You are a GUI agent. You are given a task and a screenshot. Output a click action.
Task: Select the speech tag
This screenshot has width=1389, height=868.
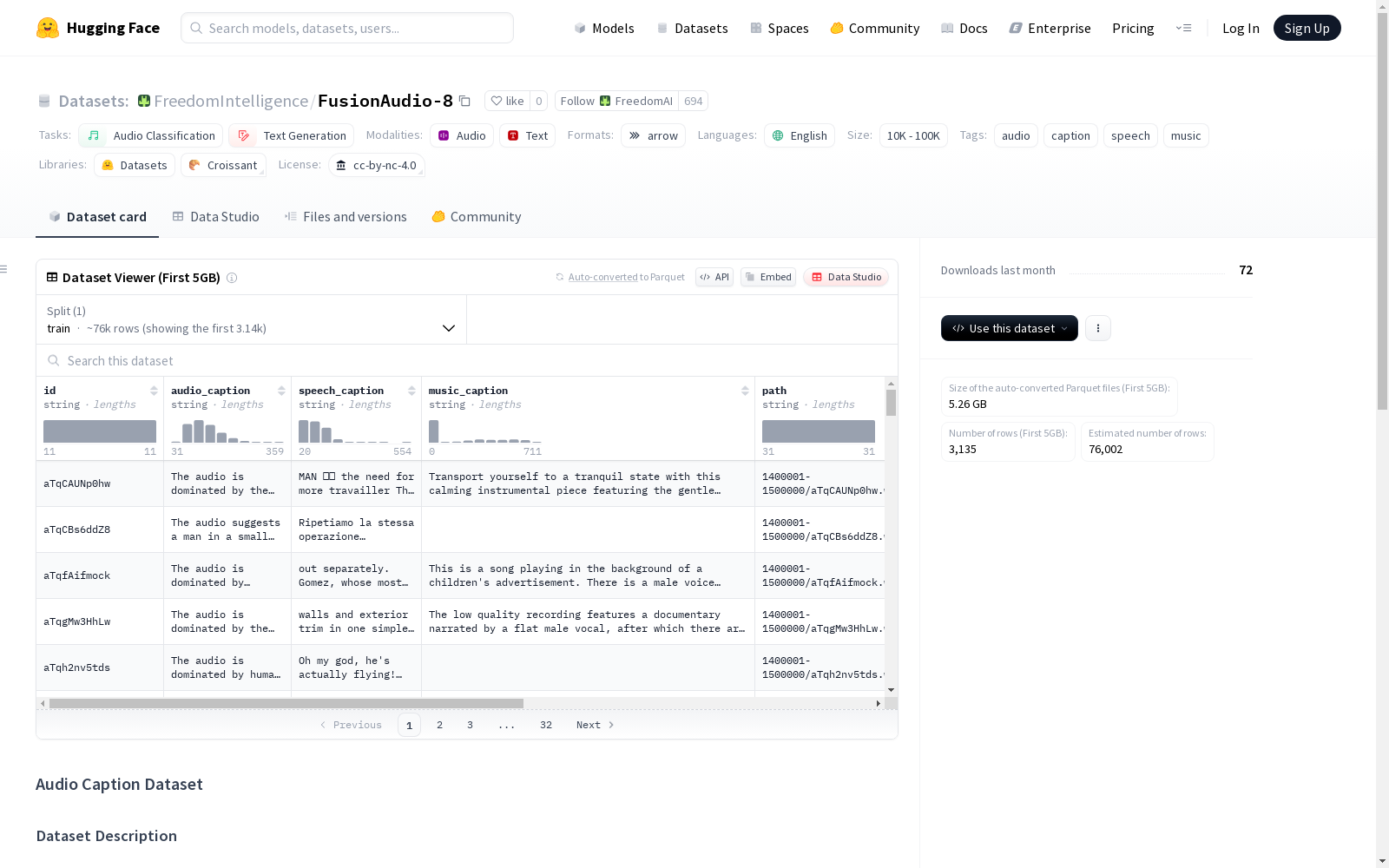click(1130, 135)
